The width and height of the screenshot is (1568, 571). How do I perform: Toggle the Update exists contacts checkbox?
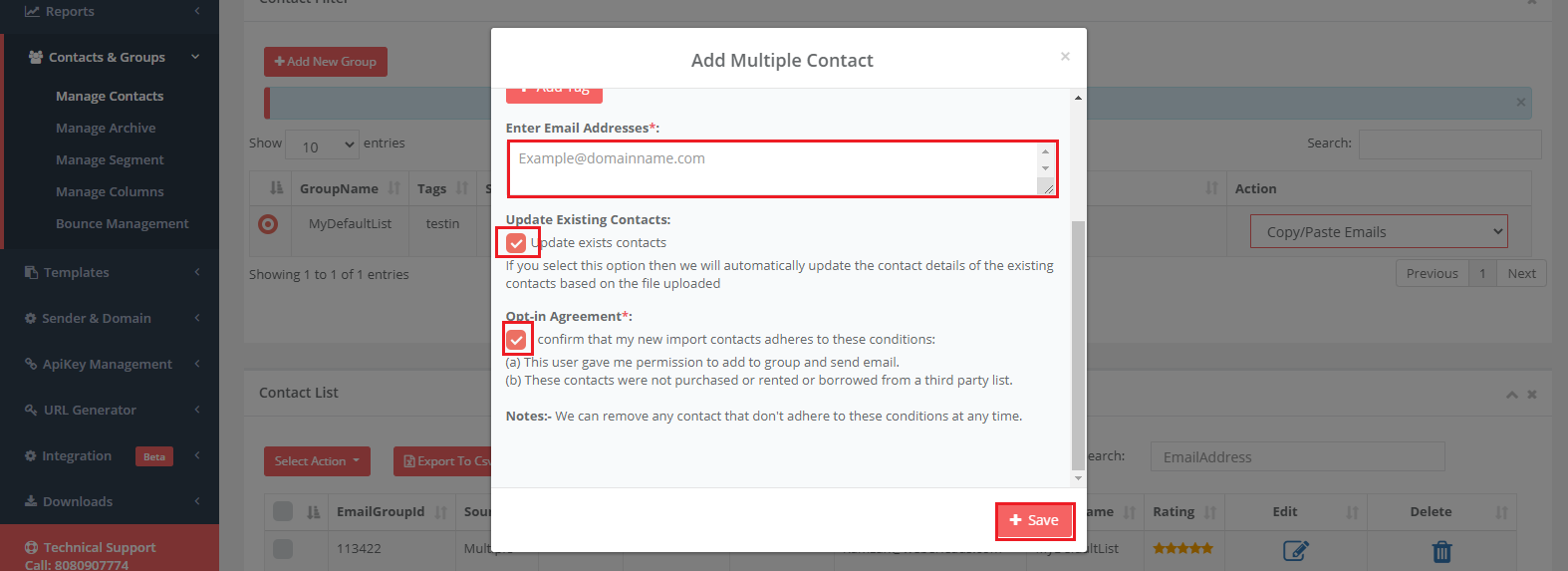click(516, 243)
